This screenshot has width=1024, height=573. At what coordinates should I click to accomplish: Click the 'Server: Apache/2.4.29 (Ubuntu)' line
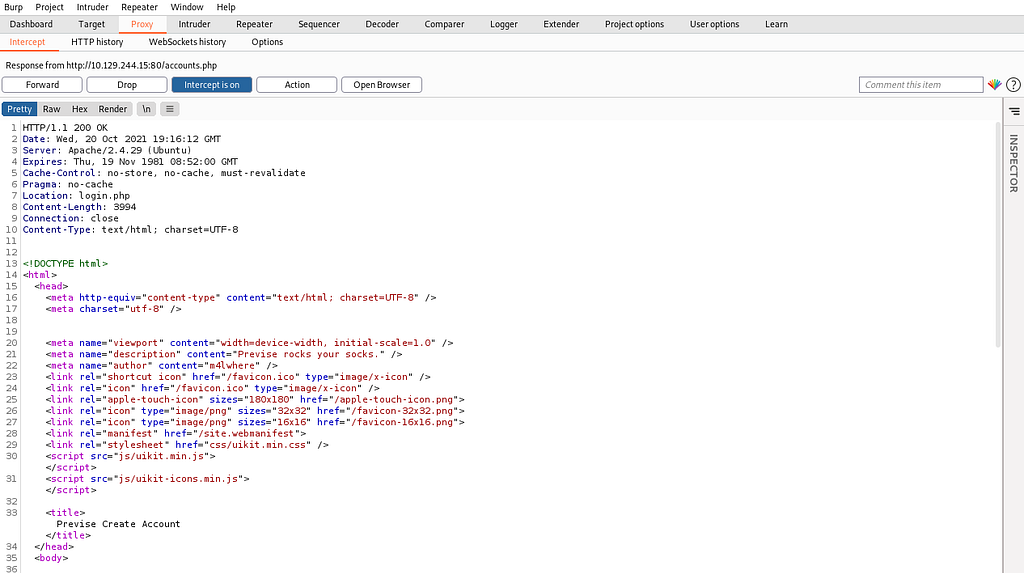coord(107,150)
